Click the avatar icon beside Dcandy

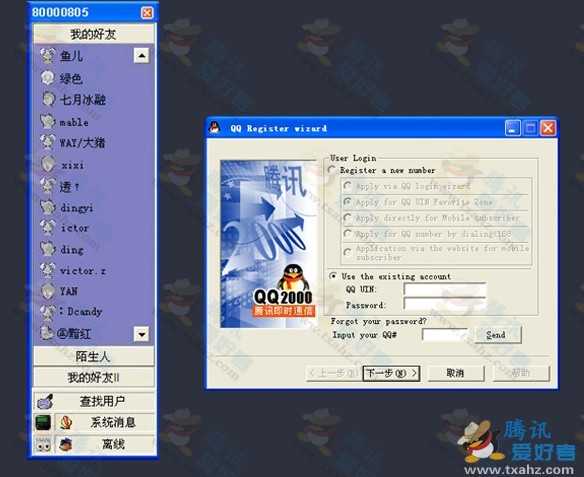point(48,312)
